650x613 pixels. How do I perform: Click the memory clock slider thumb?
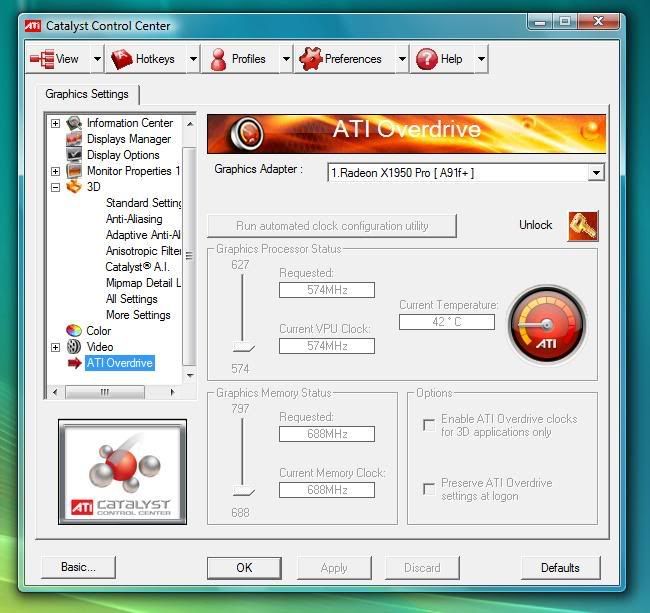(x=243, y=491)
